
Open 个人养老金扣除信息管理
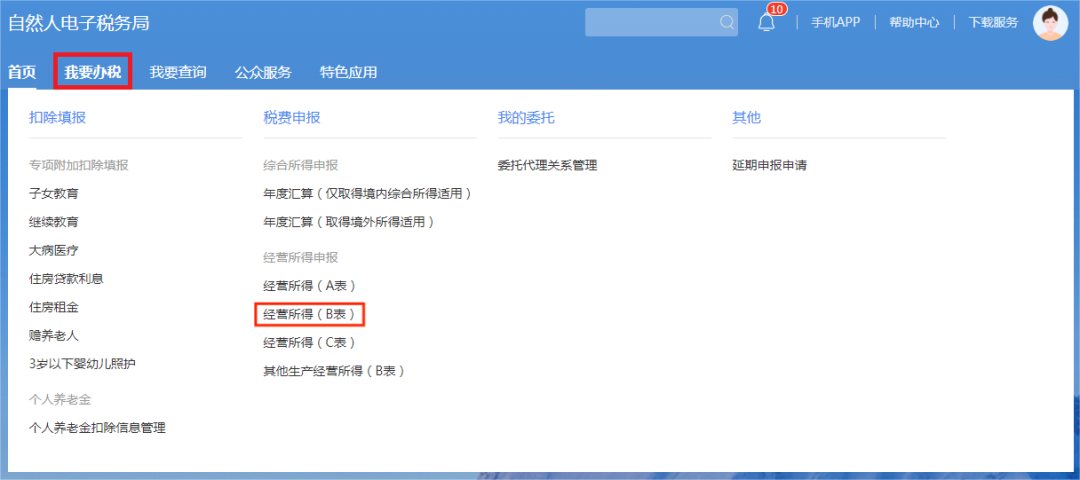tap(97, 428)
